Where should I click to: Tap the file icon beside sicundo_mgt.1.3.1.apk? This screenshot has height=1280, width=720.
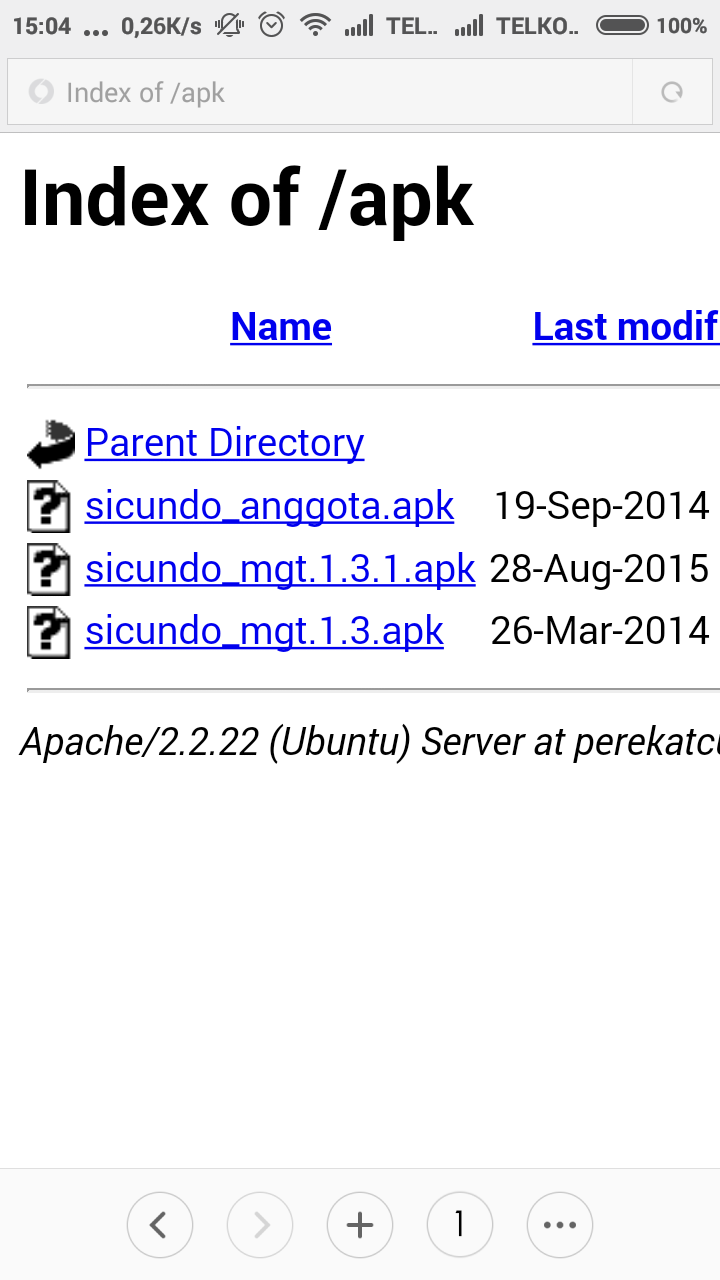point(48,570)
